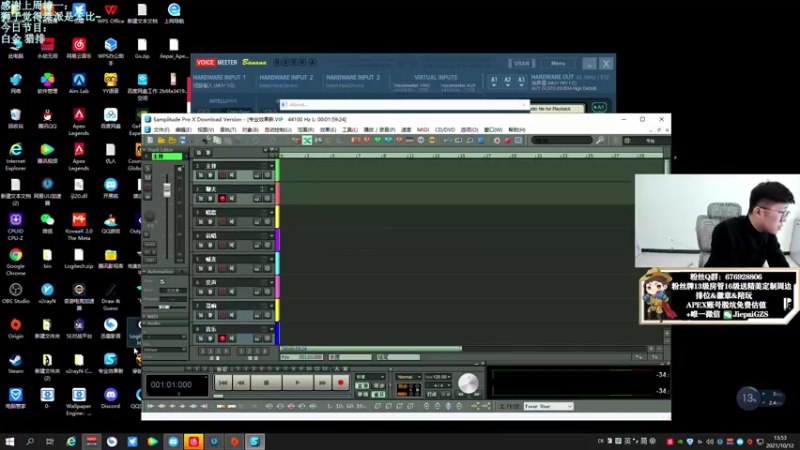Open OBS Studio desktop icon

click(15, 294)
